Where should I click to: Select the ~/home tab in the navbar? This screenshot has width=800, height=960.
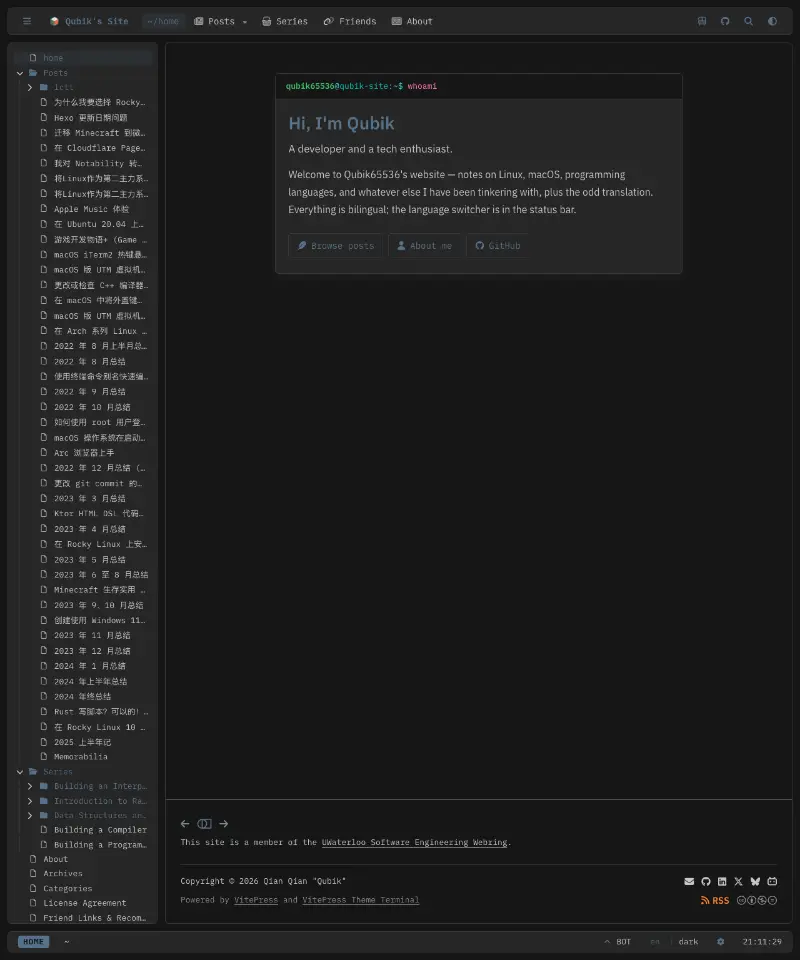(163, 21)
